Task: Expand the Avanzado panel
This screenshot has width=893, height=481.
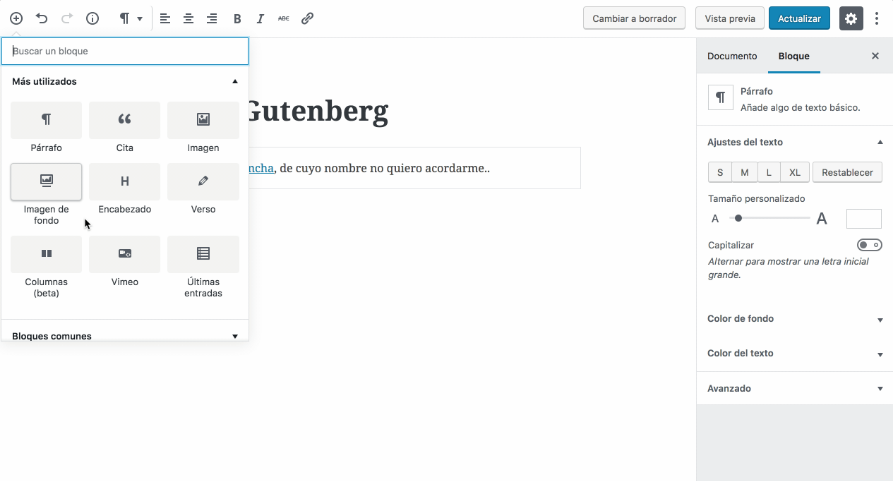Action: click(795, 388)
